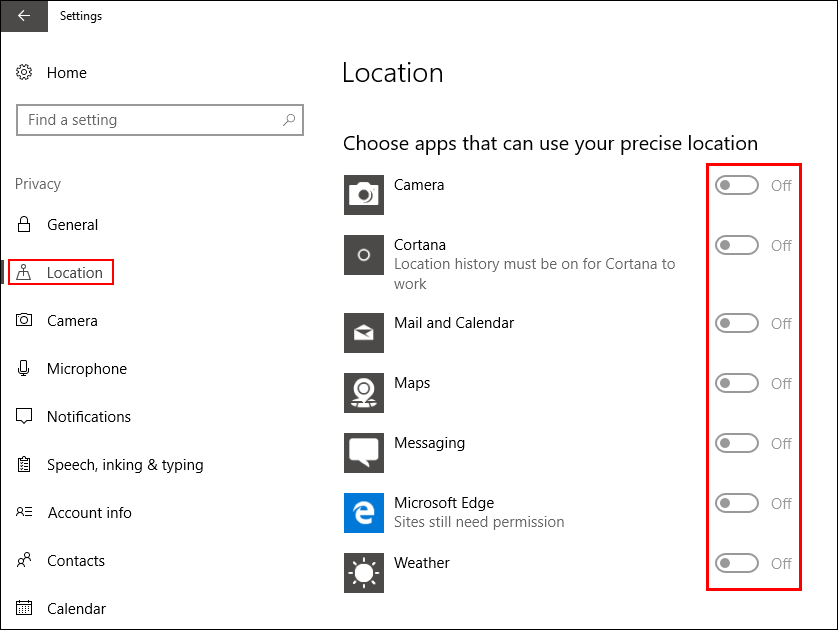Open Notifications privacy settings

click(89, 417)
